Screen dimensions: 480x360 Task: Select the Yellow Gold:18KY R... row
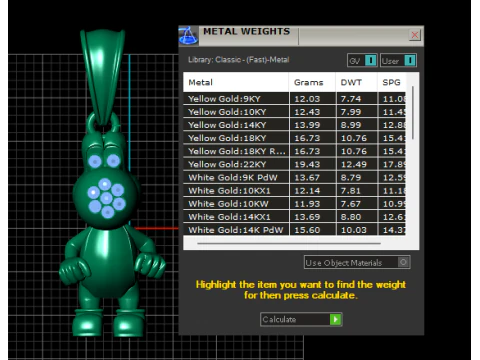coord(294,151)
